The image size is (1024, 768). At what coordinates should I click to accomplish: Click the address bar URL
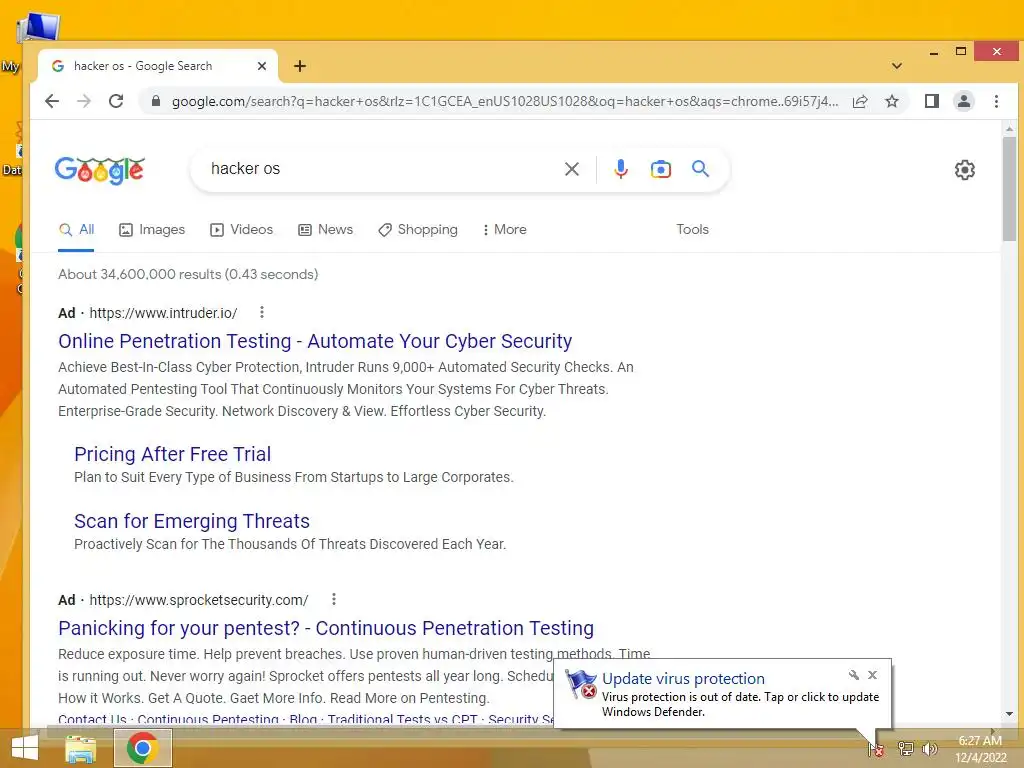[x=505, y=101]
